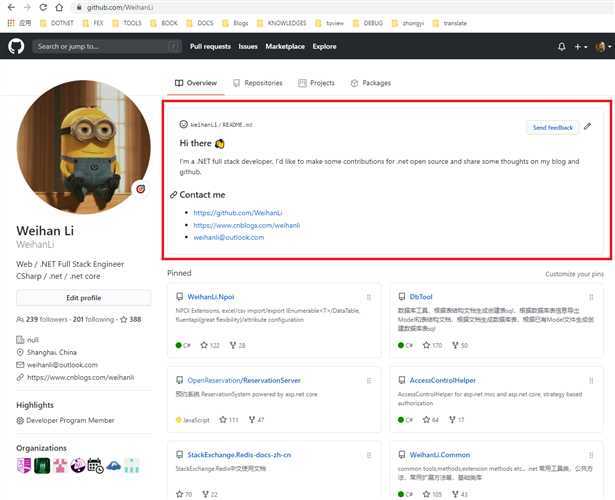Switch to the Projects tab
Image resolution: width=615 pixels, height=500 pixels.
317,83
